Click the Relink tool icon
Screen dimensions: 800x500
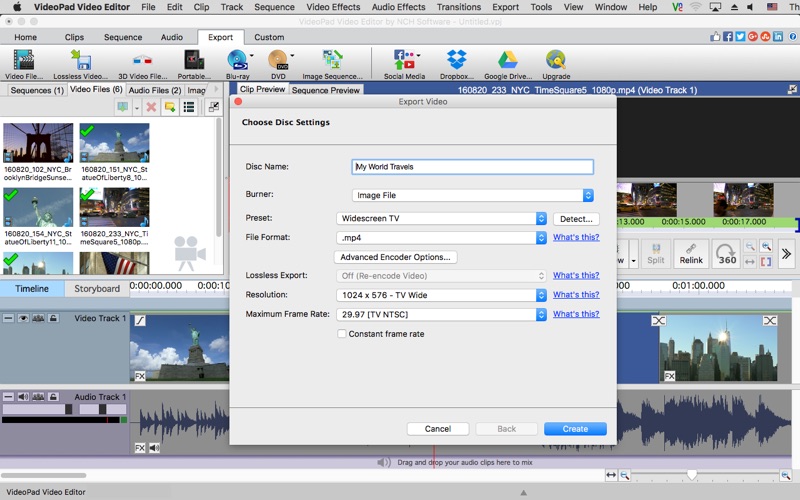[691, 253]
